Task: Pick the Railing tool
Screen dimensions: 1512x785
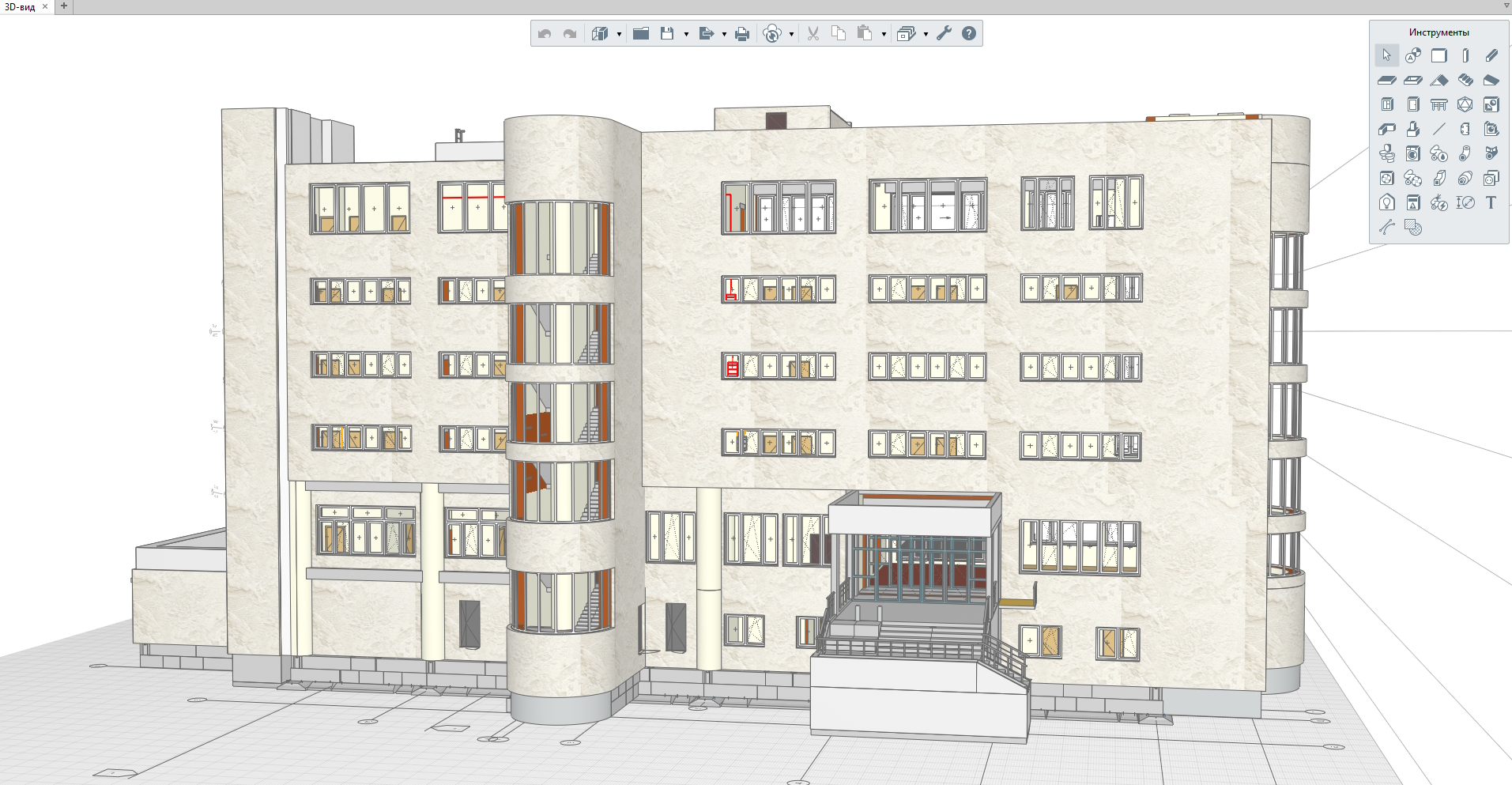Action: [1439, 104]
